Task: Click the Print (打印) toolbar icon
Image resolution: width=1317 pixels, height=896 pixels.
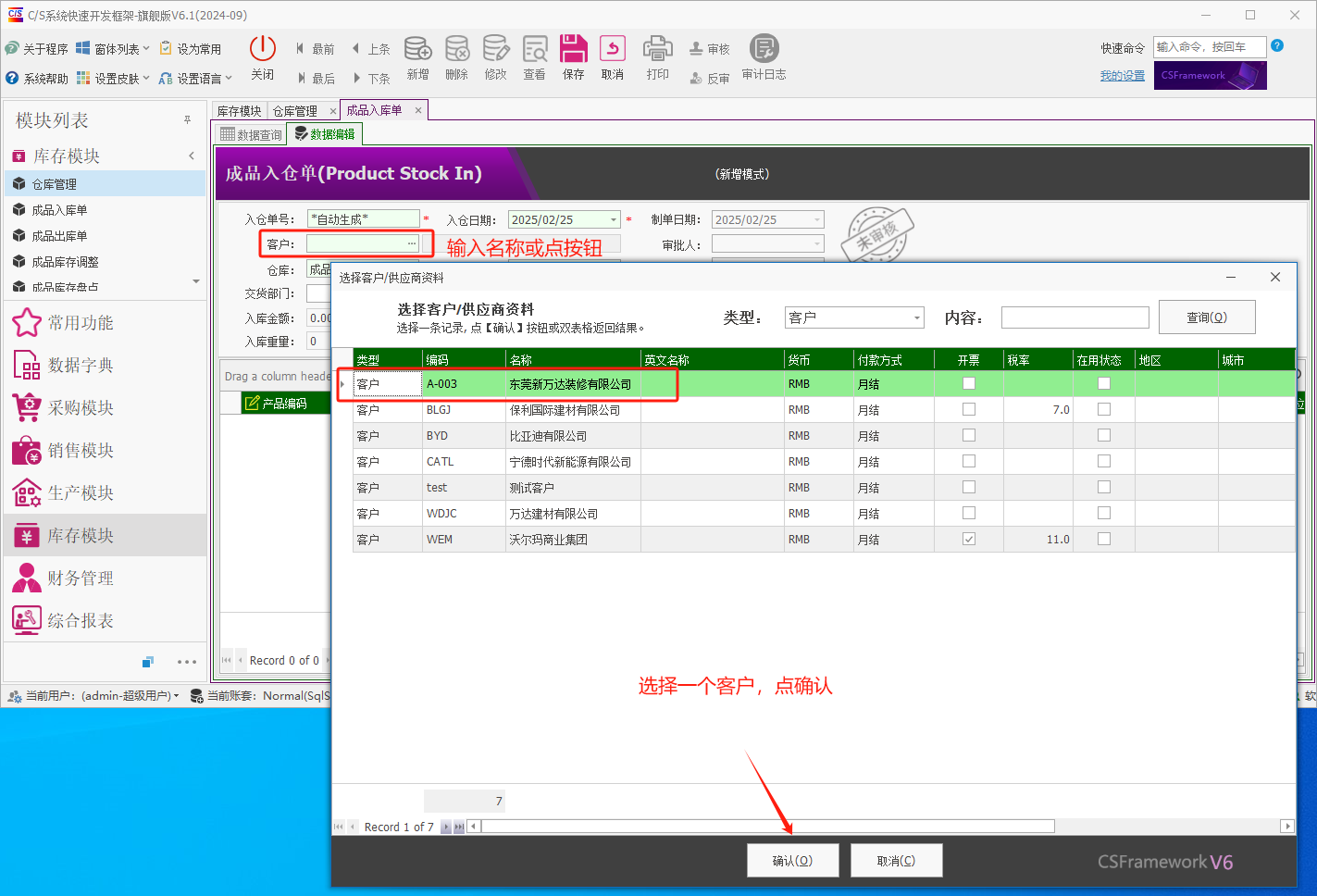Action: click(658, 48)
